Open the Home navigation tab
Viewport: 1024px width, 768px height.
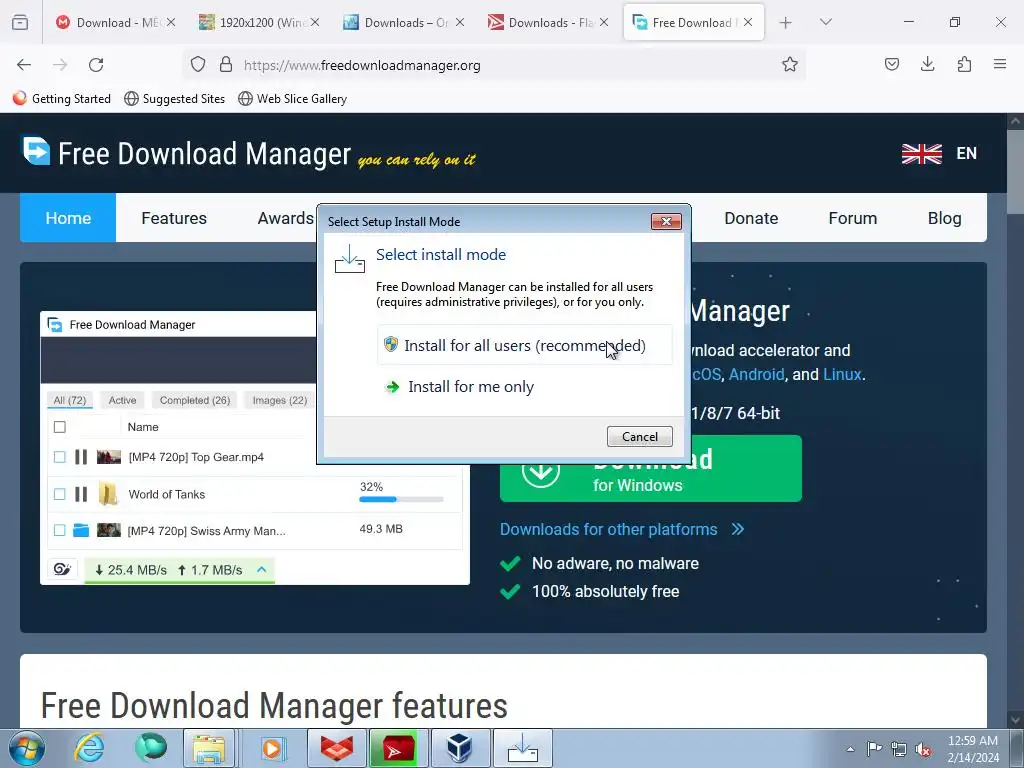pos(68,217)
